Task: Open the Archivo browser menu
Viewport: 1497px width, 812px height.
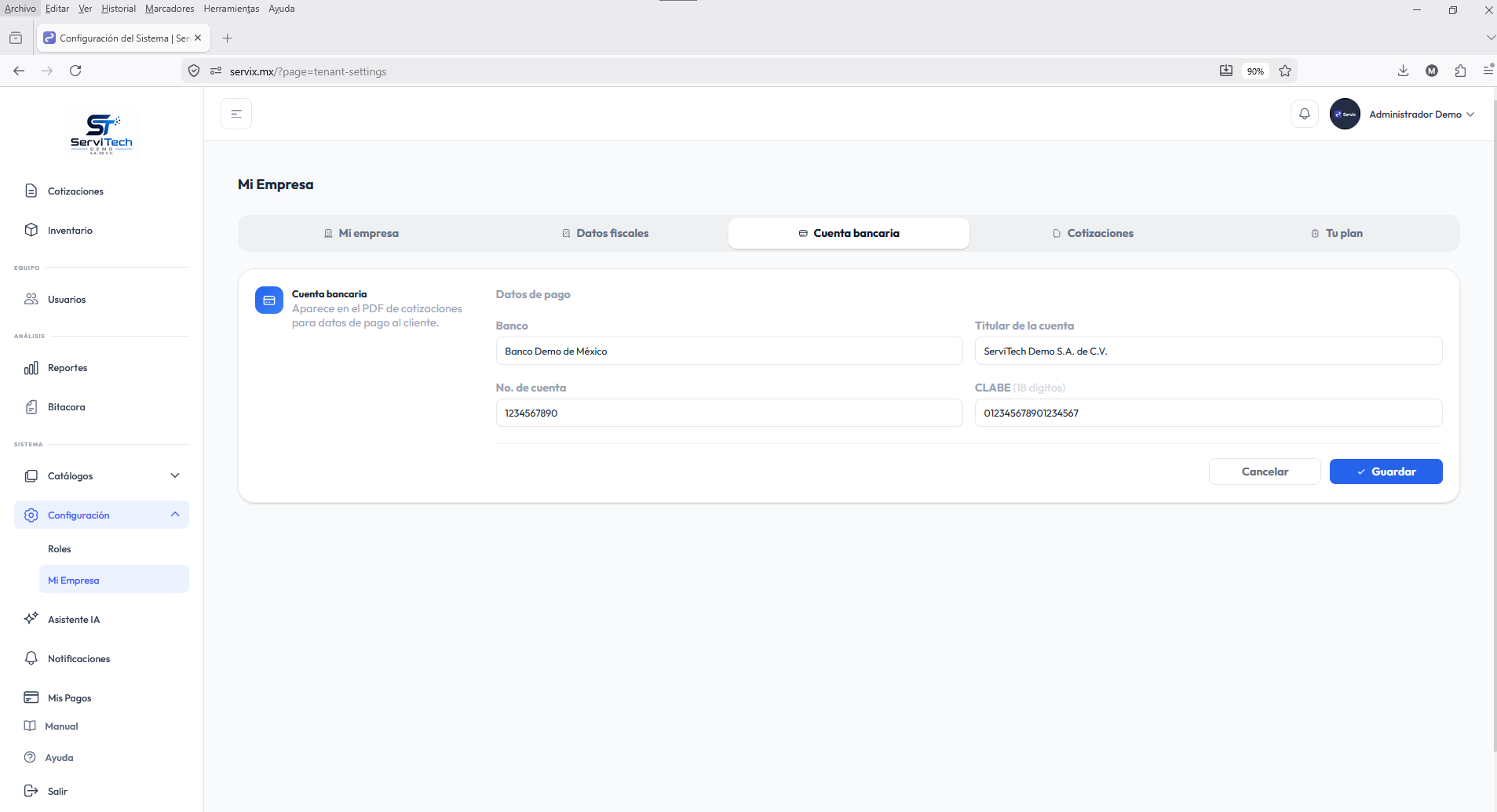Action: coord(20,9)
